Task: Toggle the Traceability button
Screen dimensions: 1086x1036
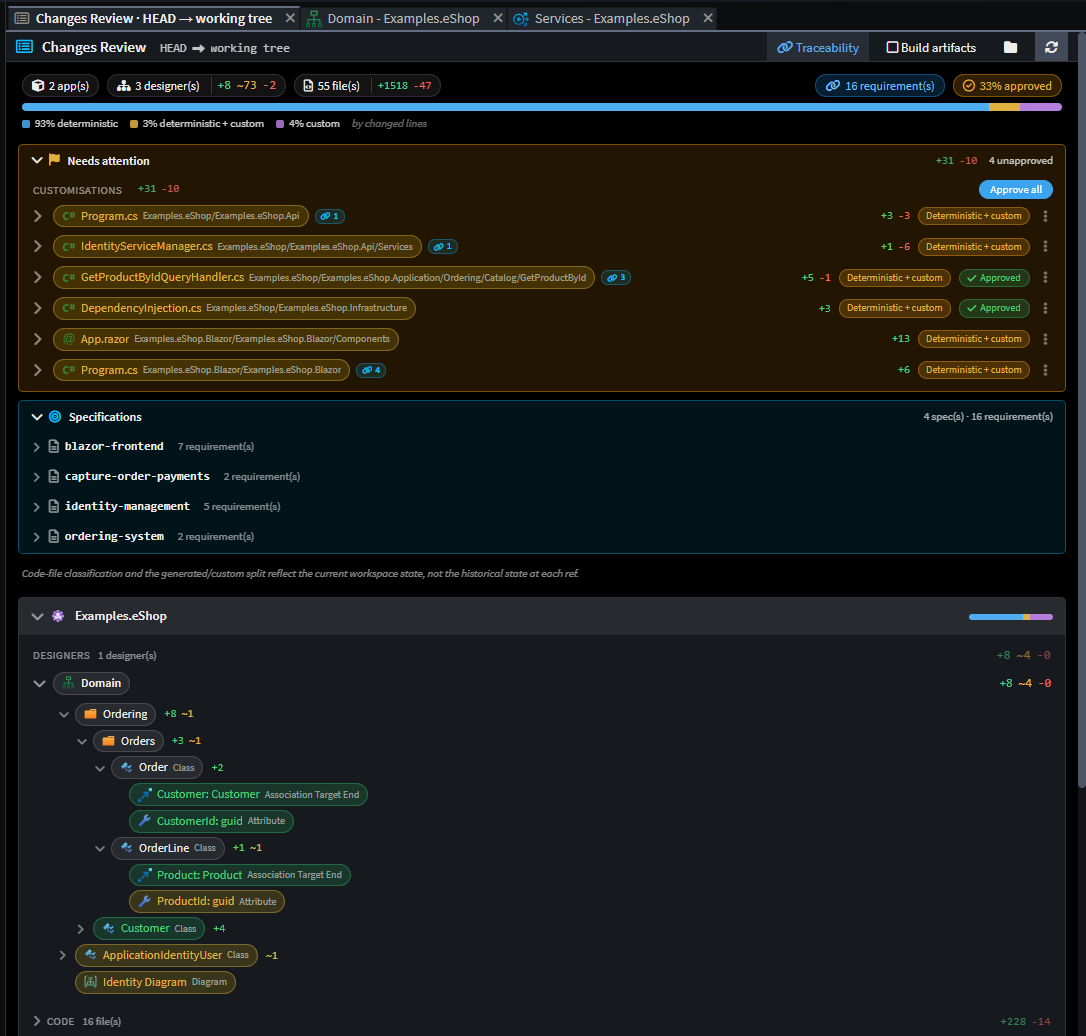Action: coord(818,47)
